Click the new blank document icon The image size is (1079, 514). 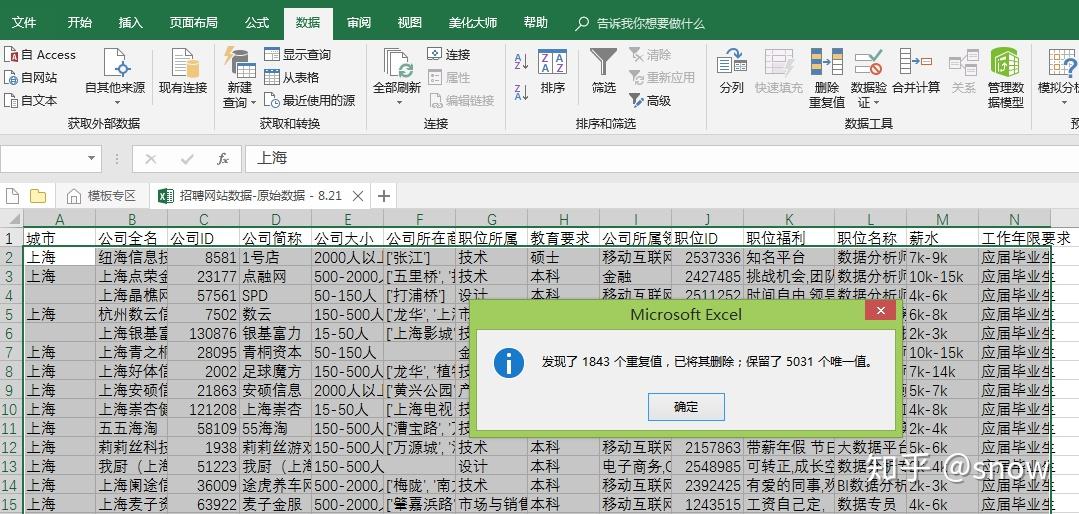(x=12, y=196)
